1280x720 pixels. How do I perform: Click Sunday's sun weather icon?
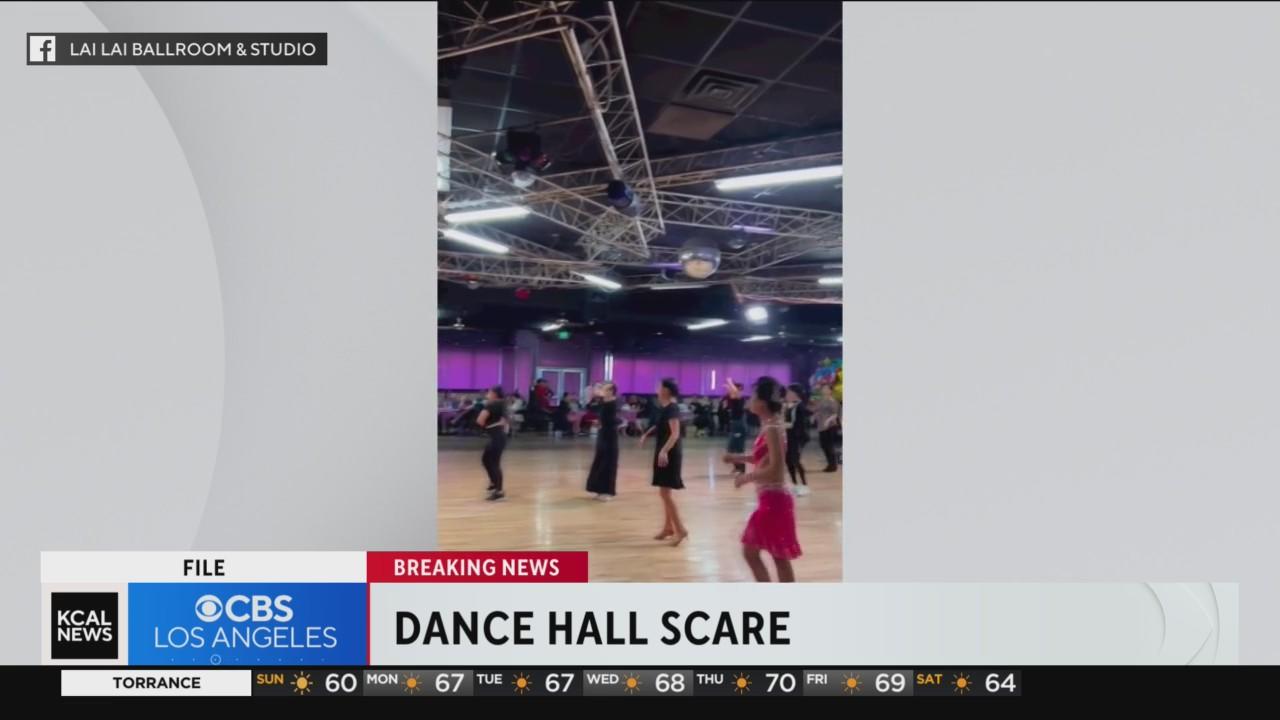pyautogui.click(x=302, y=683)
